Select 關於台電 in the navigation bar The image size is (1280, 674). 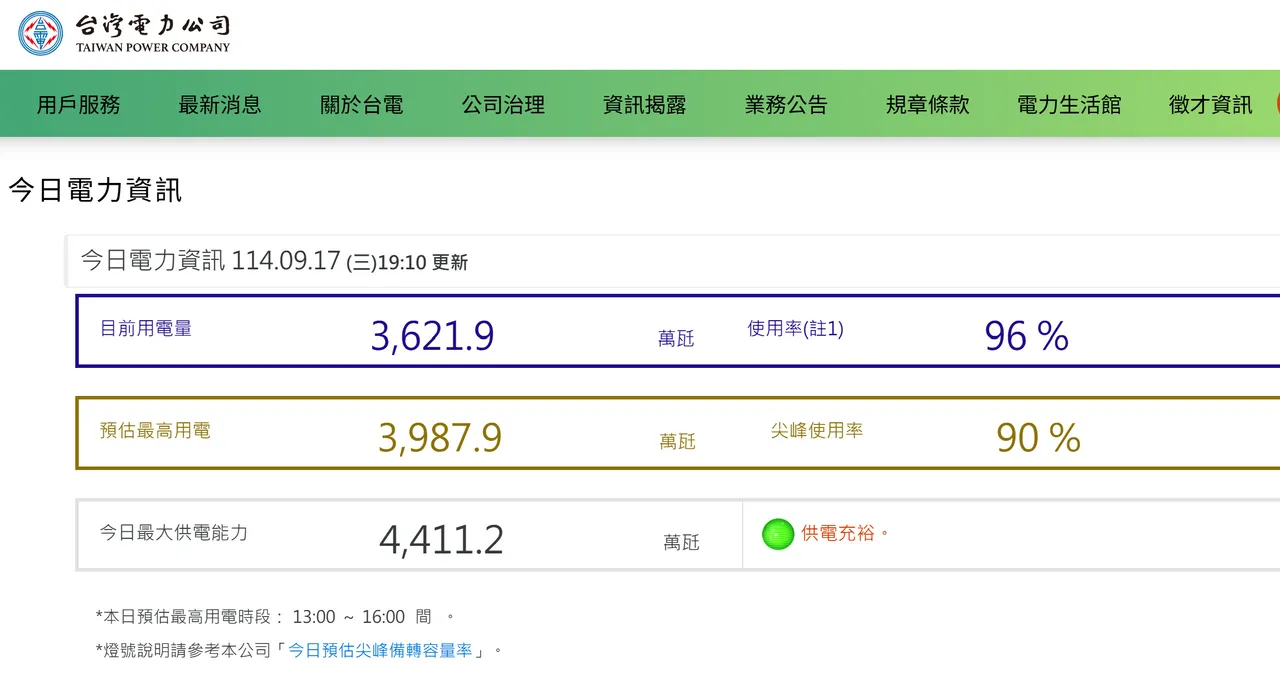tap(362, 104)
